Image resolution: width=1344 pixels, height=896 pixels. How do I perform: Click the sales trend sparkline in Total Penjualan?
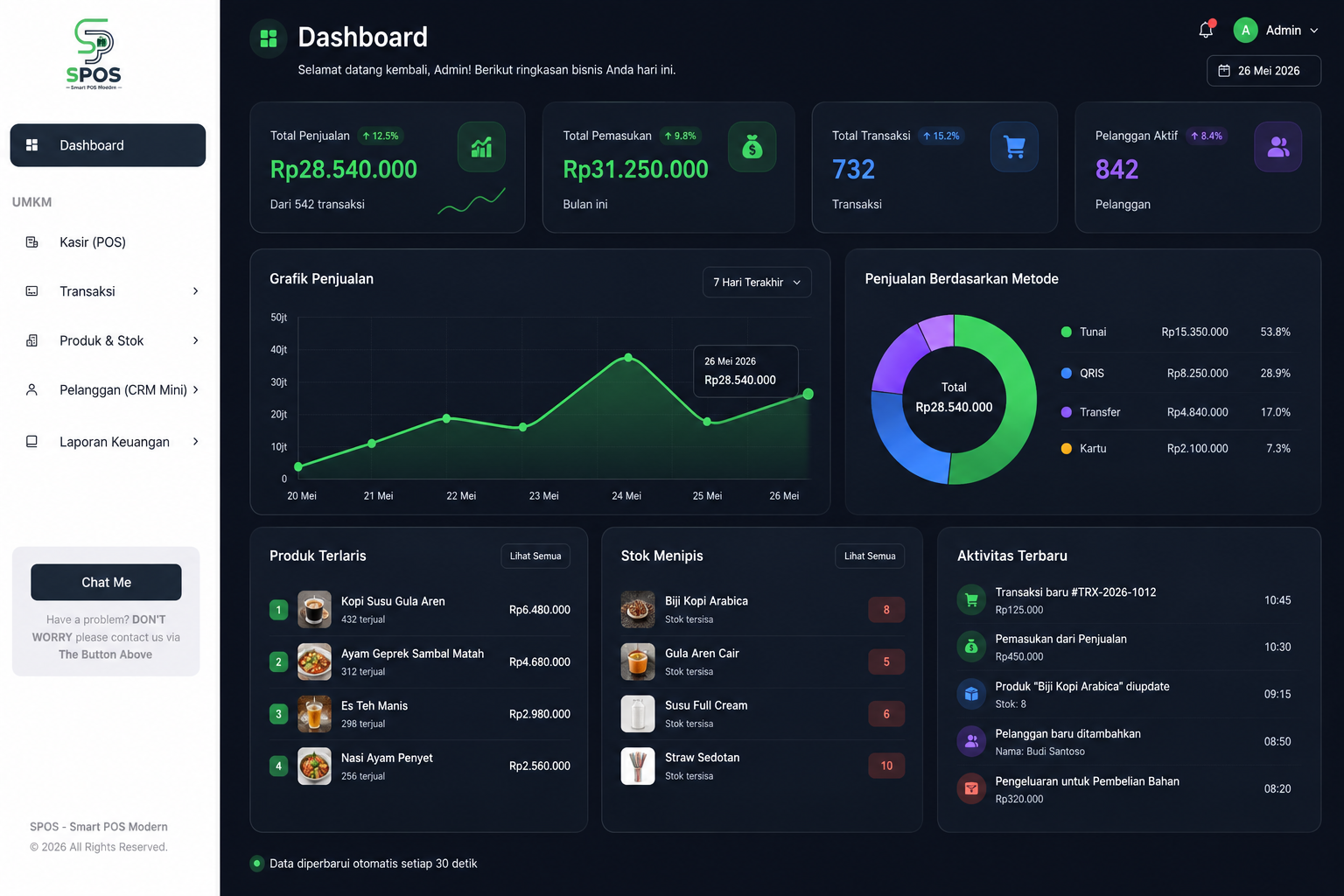[472, 201]
